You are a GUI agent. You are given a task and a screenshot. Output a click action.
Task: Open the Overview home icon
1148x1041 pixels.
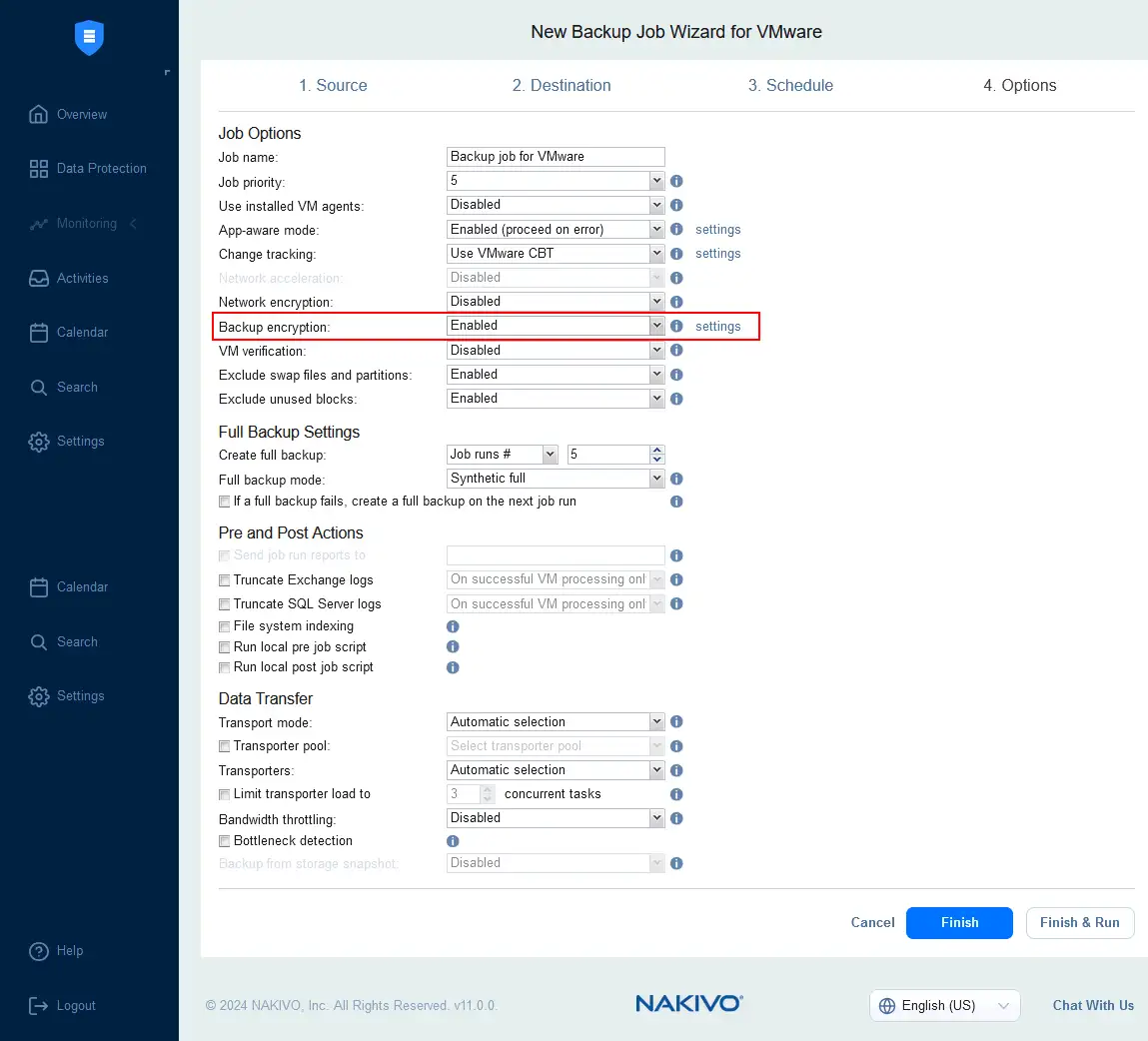pos(38,114)
